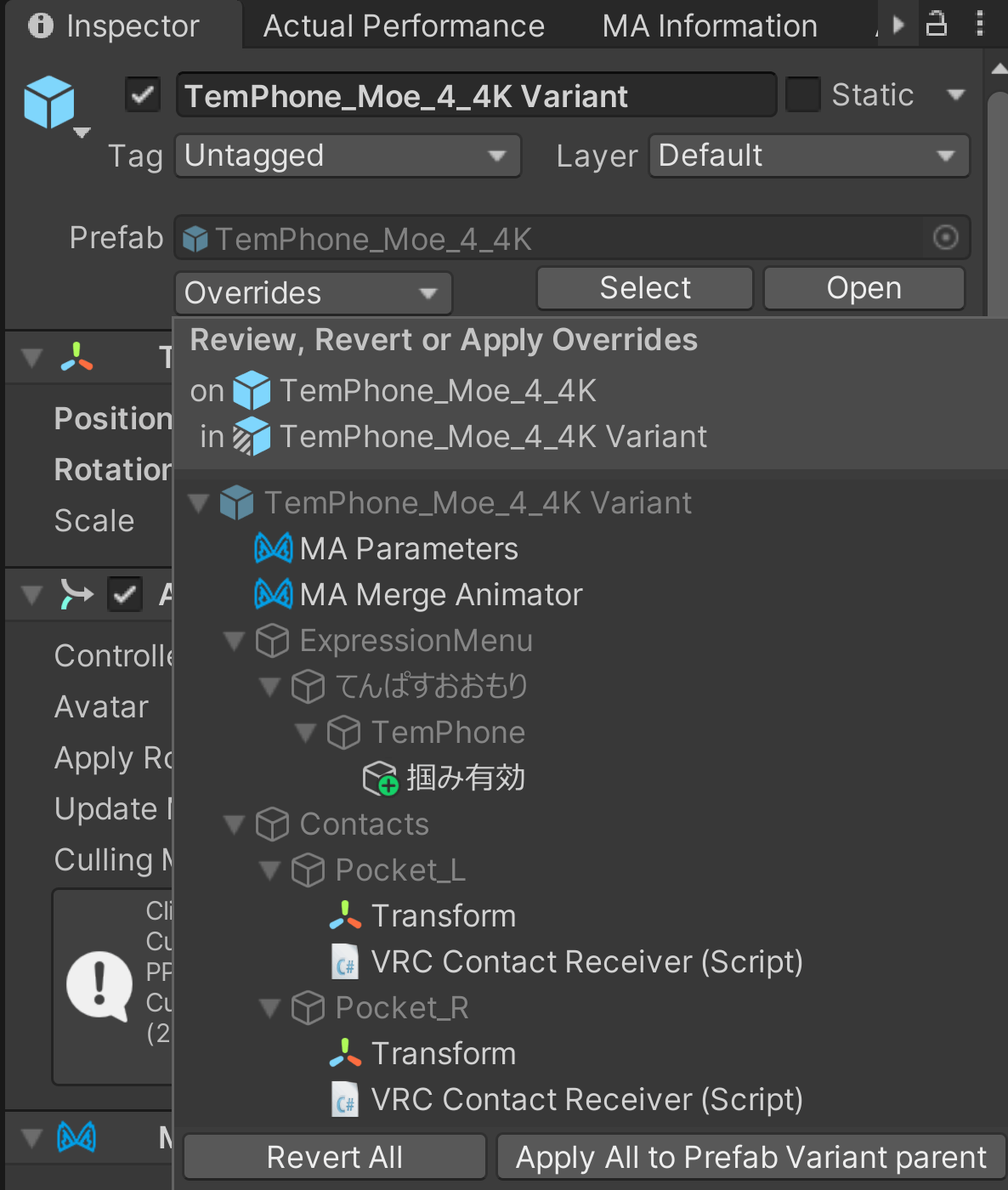Click the Contacts cube icon
The width and height of the screenshot is (1008, 1190).
tap(272, 824)
